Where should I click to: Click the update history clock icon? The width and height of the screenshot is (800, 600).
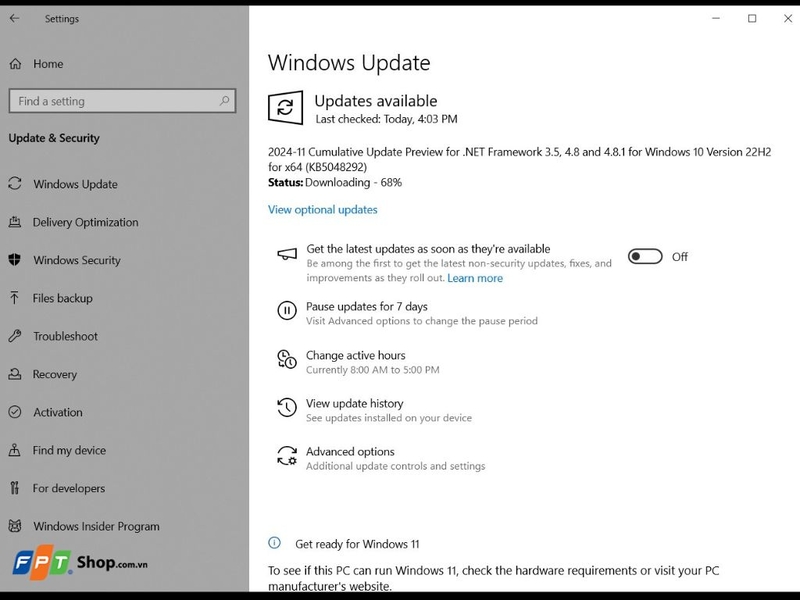click(x=287, y=408)
